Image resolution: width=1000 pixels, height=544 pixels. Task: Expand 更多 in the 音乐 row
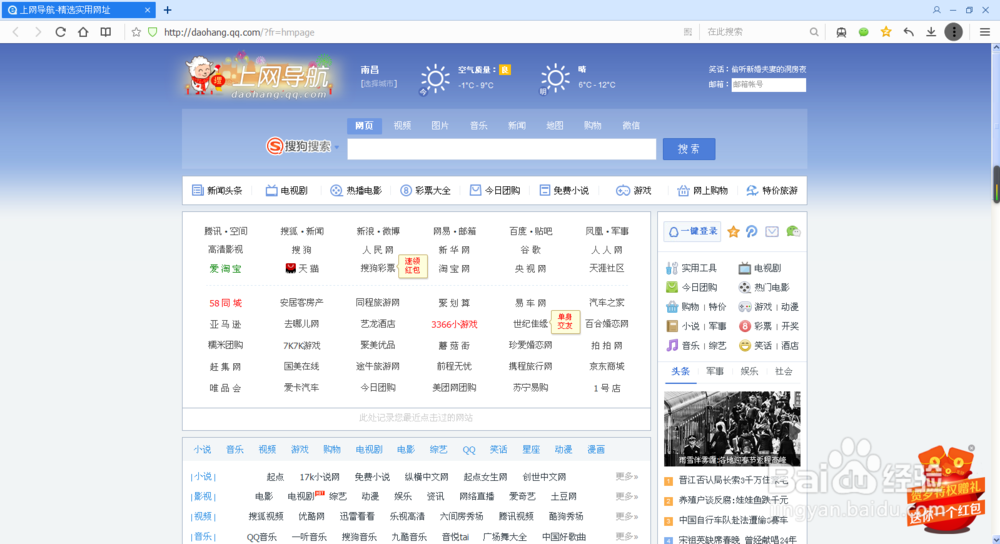click(626, 536)
